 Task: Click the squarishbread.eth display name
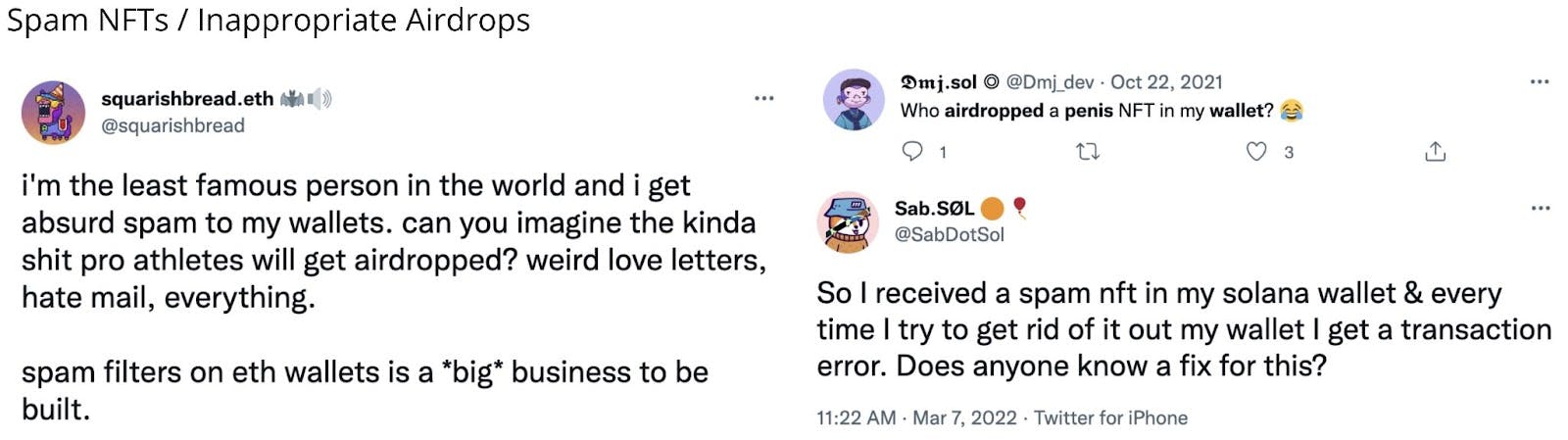click(x=187, y=98)
